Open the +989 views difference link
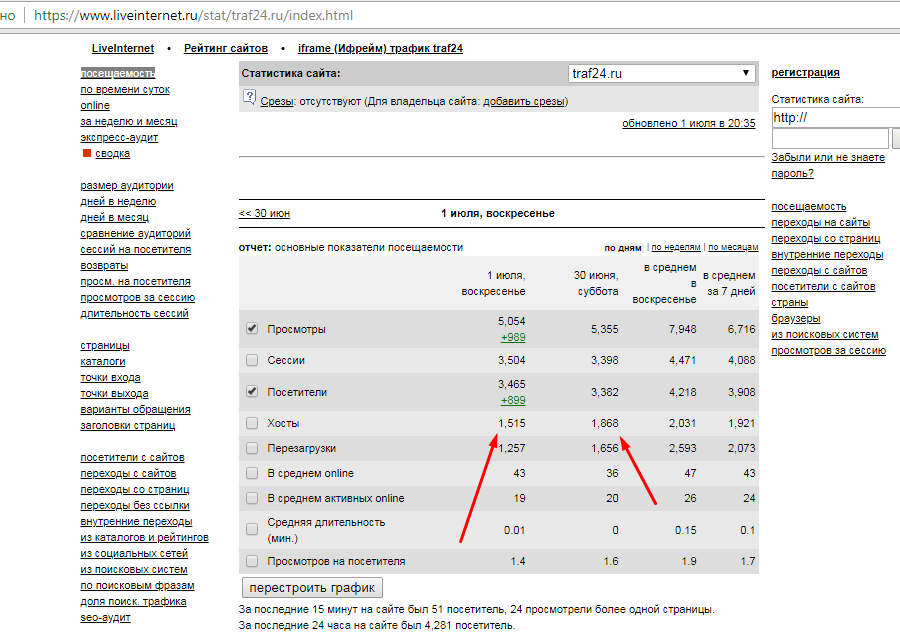Viewport: 900px width, 635px height. pyautogui.click(x=513, y=337)
